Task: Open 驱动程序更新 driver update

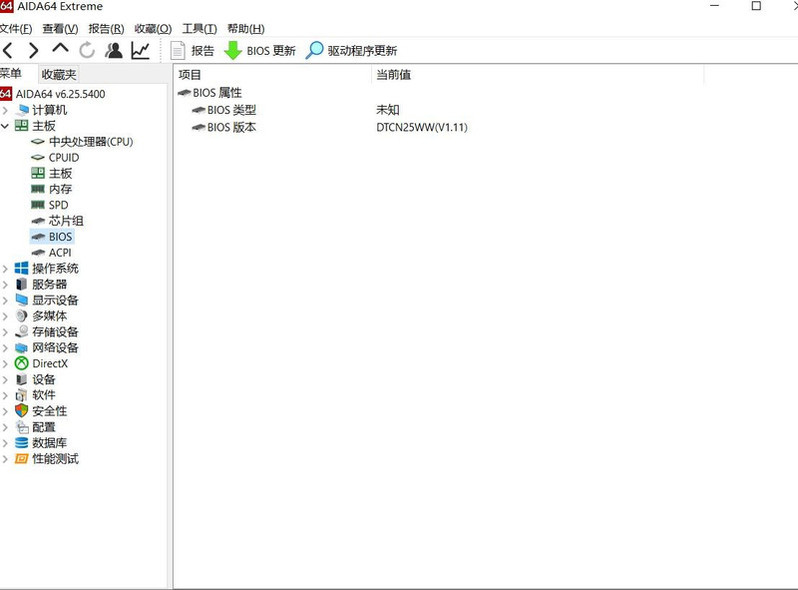Action: [352, 50]
